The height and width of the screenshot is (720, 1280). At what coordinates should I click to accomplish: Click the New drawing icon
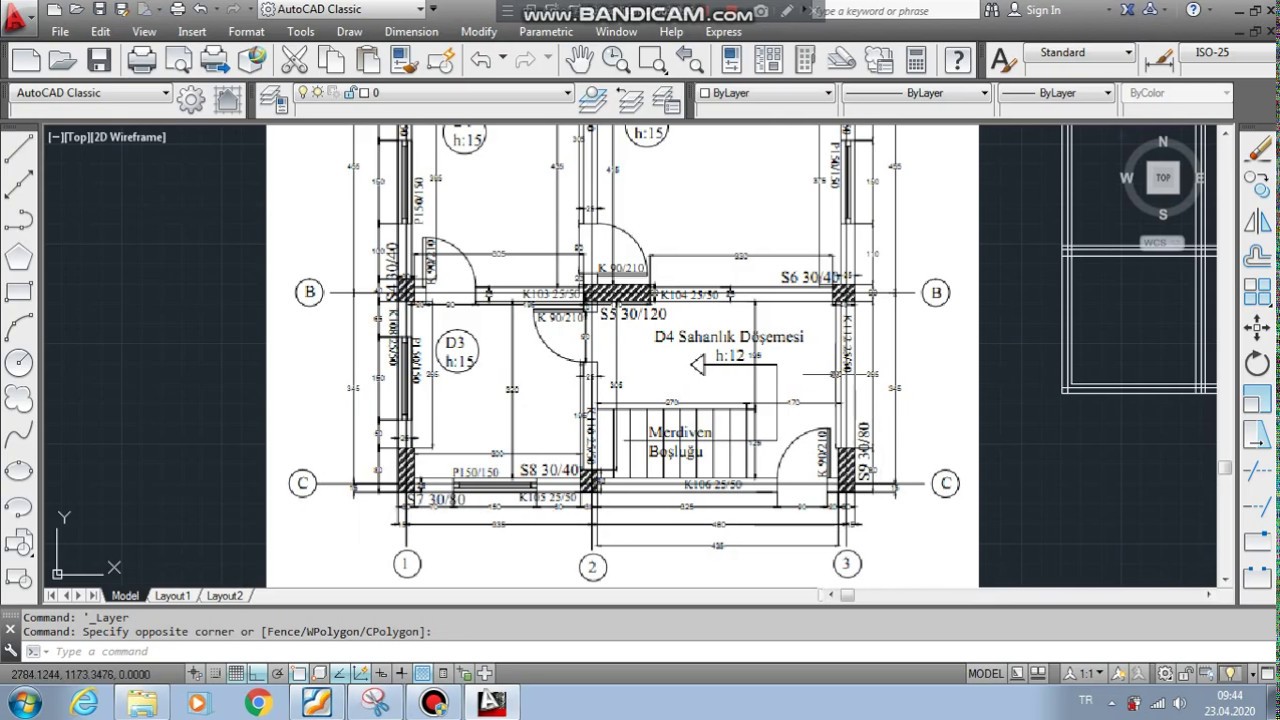click(x=26, y=60)
